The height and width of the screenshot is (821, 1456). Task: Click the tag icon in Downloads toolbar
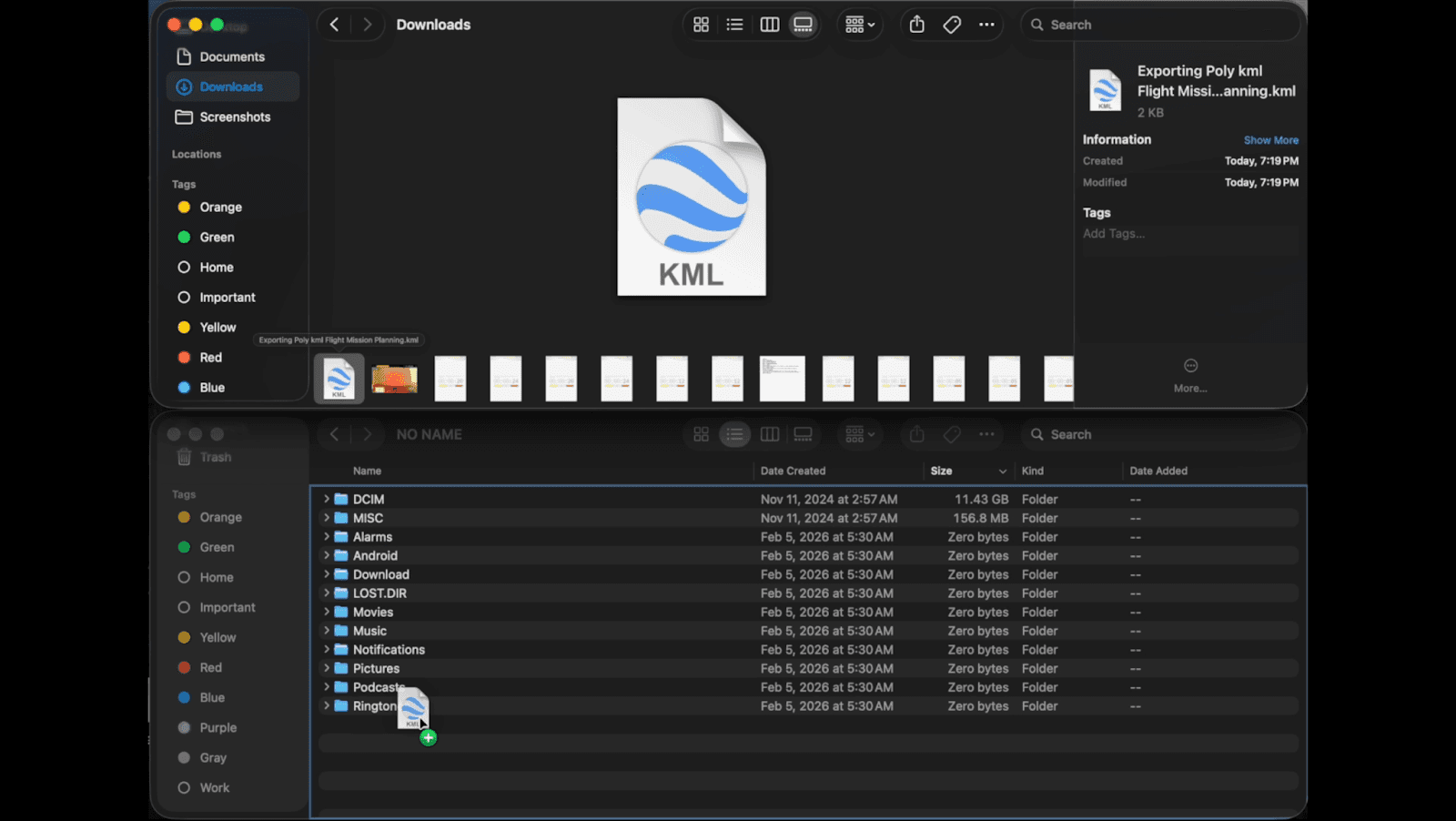click(952, 25)
